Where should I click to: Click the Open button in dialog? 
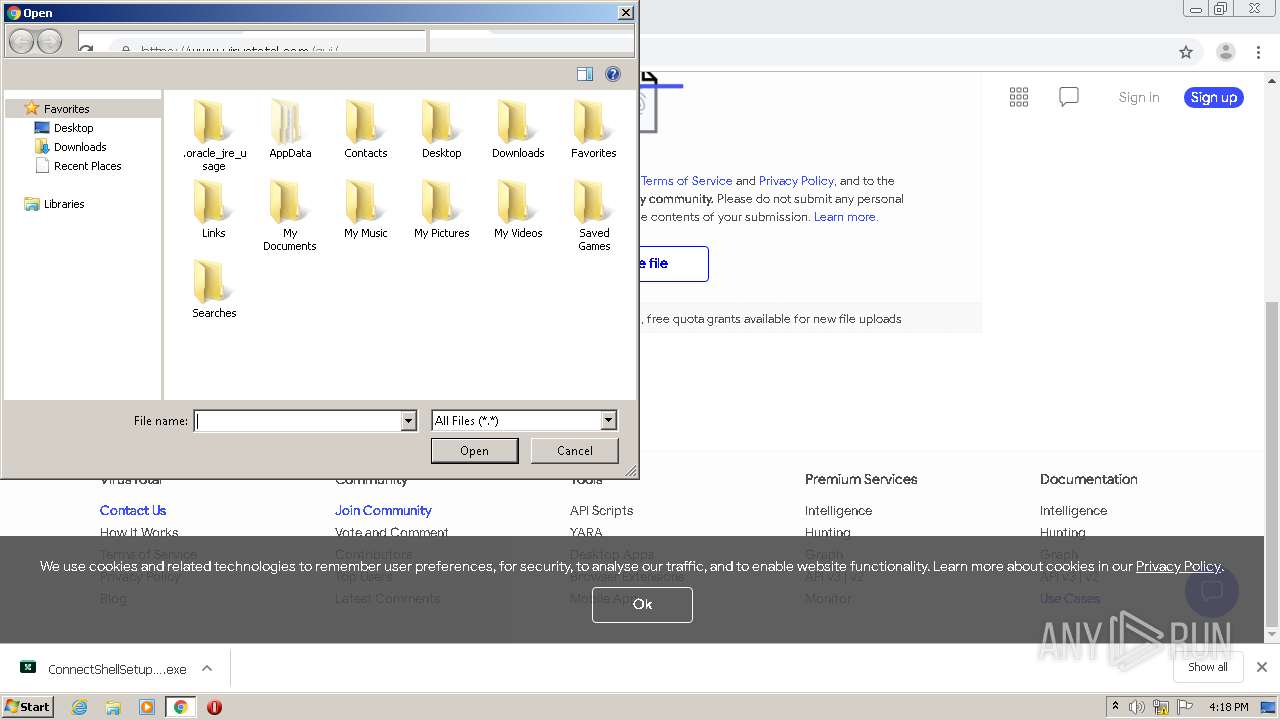click(474, 451)
